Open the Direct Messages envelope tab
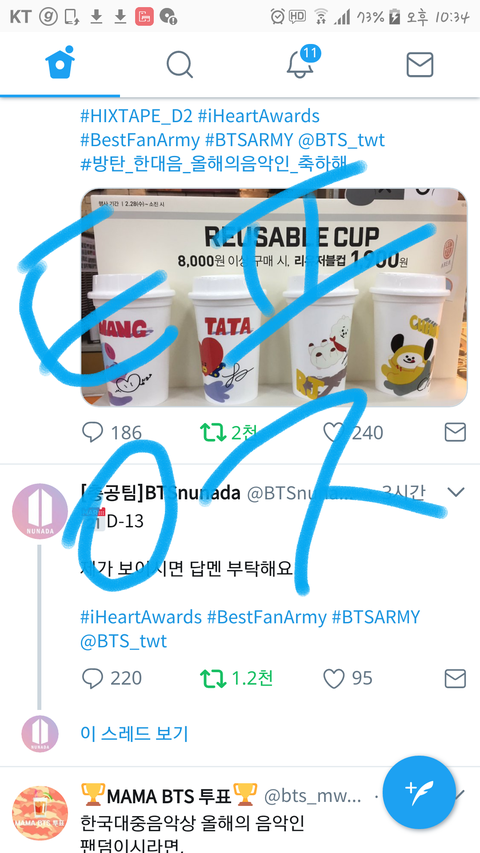 [x=420, y=65]
